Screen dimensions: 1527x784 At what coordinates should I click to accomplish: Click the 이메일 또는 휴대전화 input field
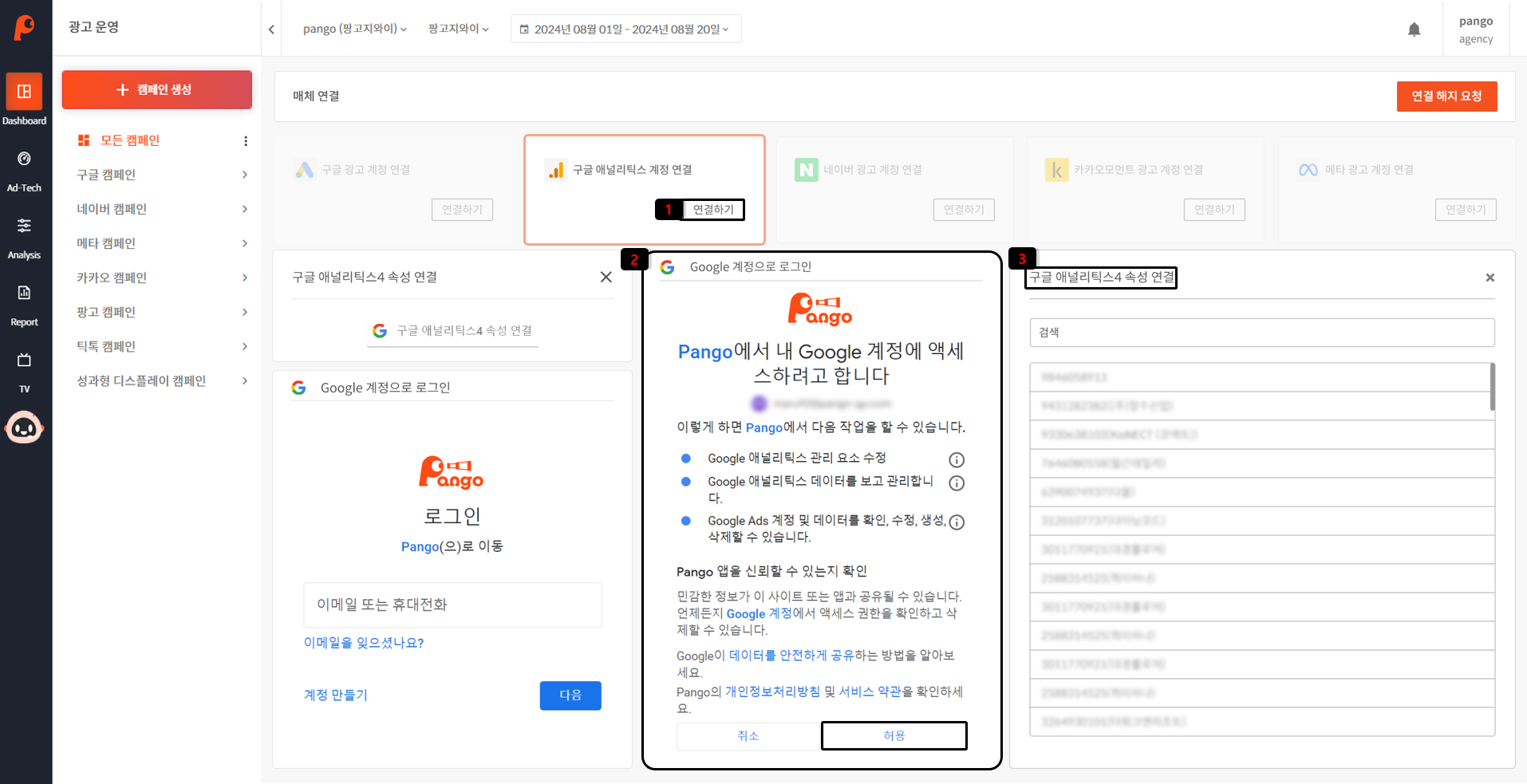coord(452,605)
